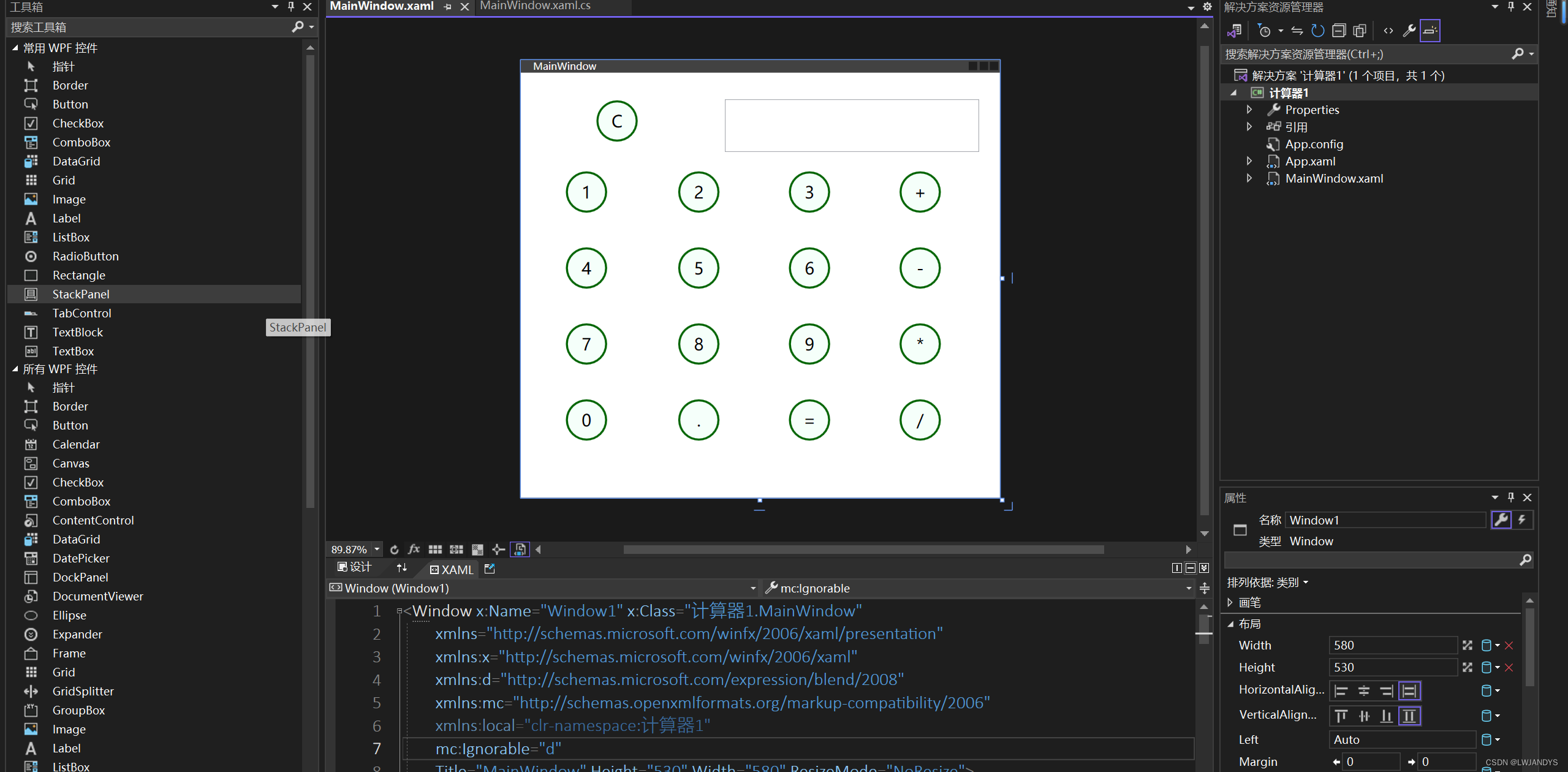Click the horizontal split layout icon
Image resolution: width=1568 pixels, height=772 pixels.
[1191, 568]
